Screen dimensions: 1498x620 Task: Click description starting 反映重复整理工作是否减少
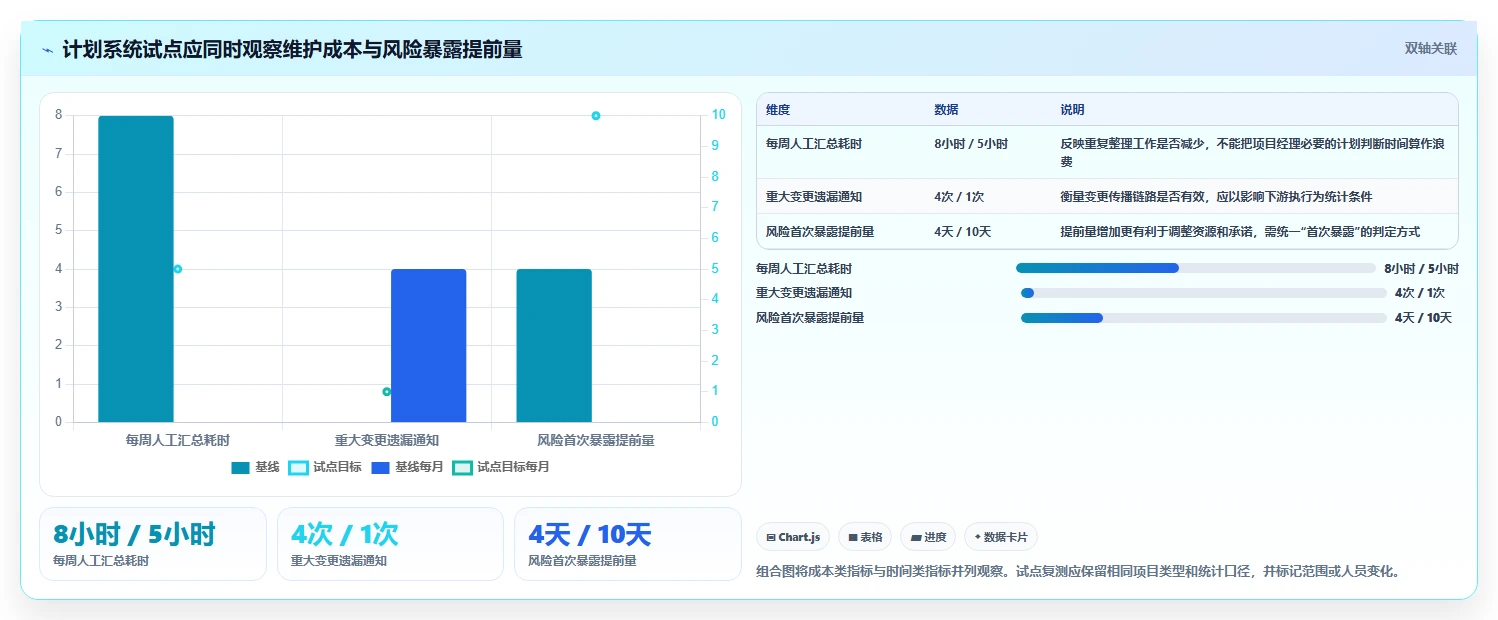coord(1253,152)
